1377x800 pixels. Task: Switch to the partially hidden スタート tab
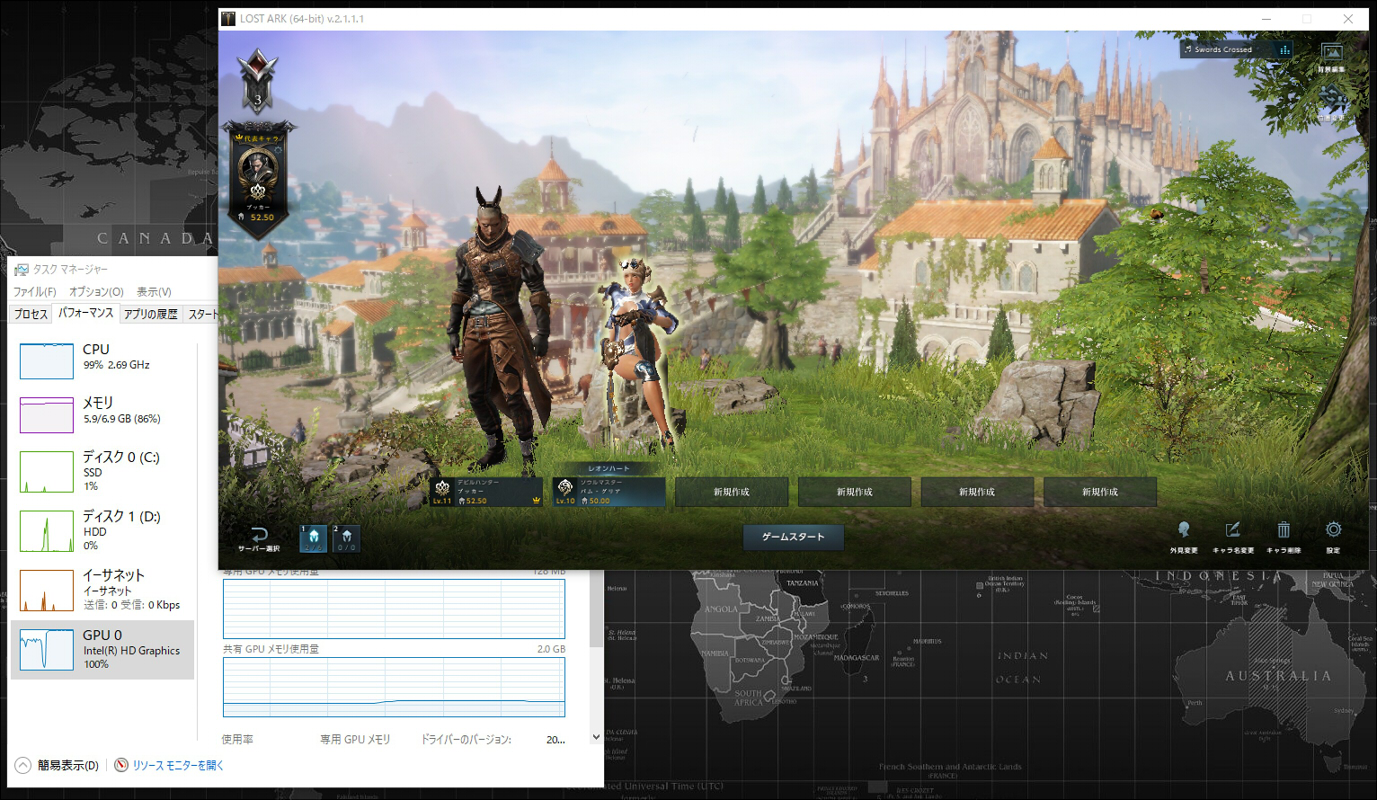pyautogui.click(x=201, y=314)
